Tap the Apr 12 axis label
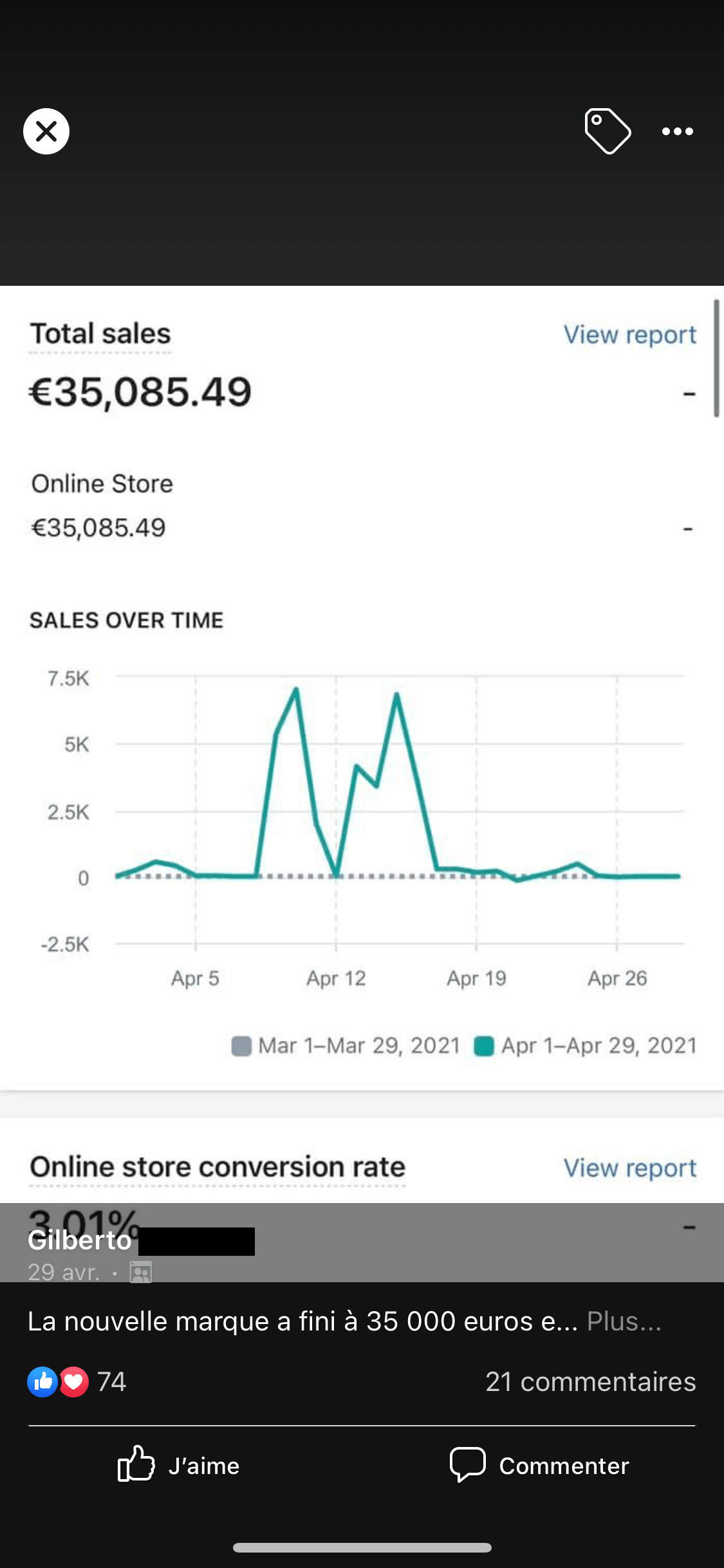 tap(336, 978)
